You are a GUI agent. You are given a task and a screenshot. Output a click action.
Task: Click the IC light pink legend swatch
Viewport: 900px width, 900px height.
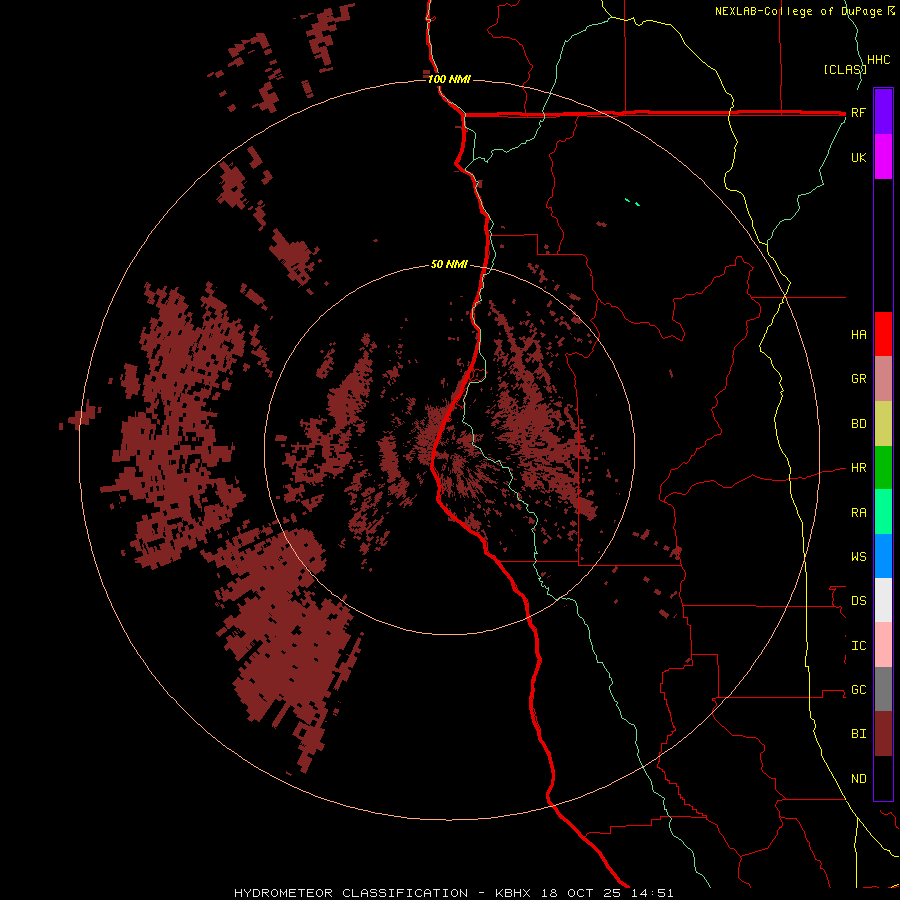[883, 645]
